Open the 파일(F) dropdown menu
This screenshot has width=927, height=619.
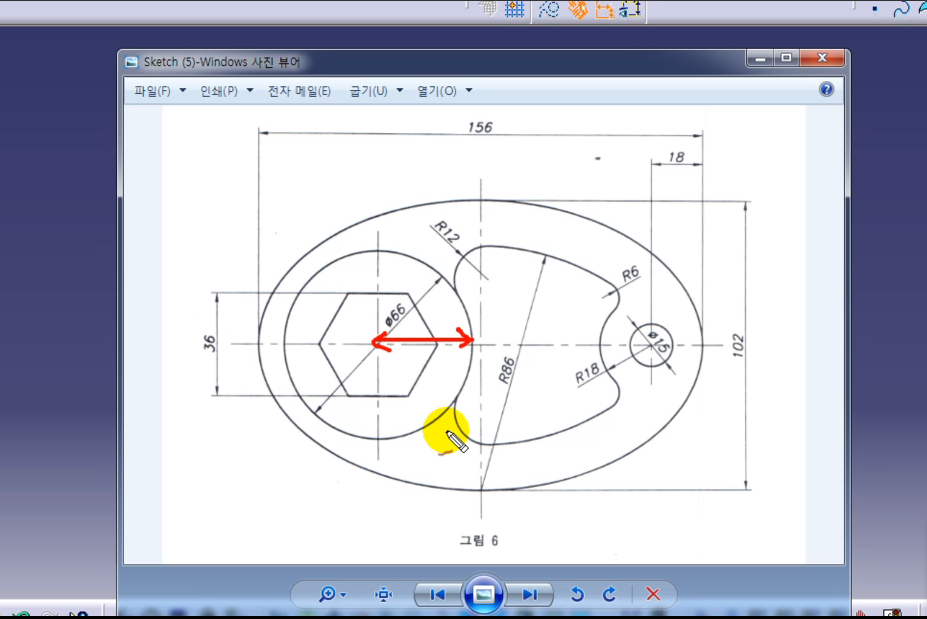click(x=160, y=91)
